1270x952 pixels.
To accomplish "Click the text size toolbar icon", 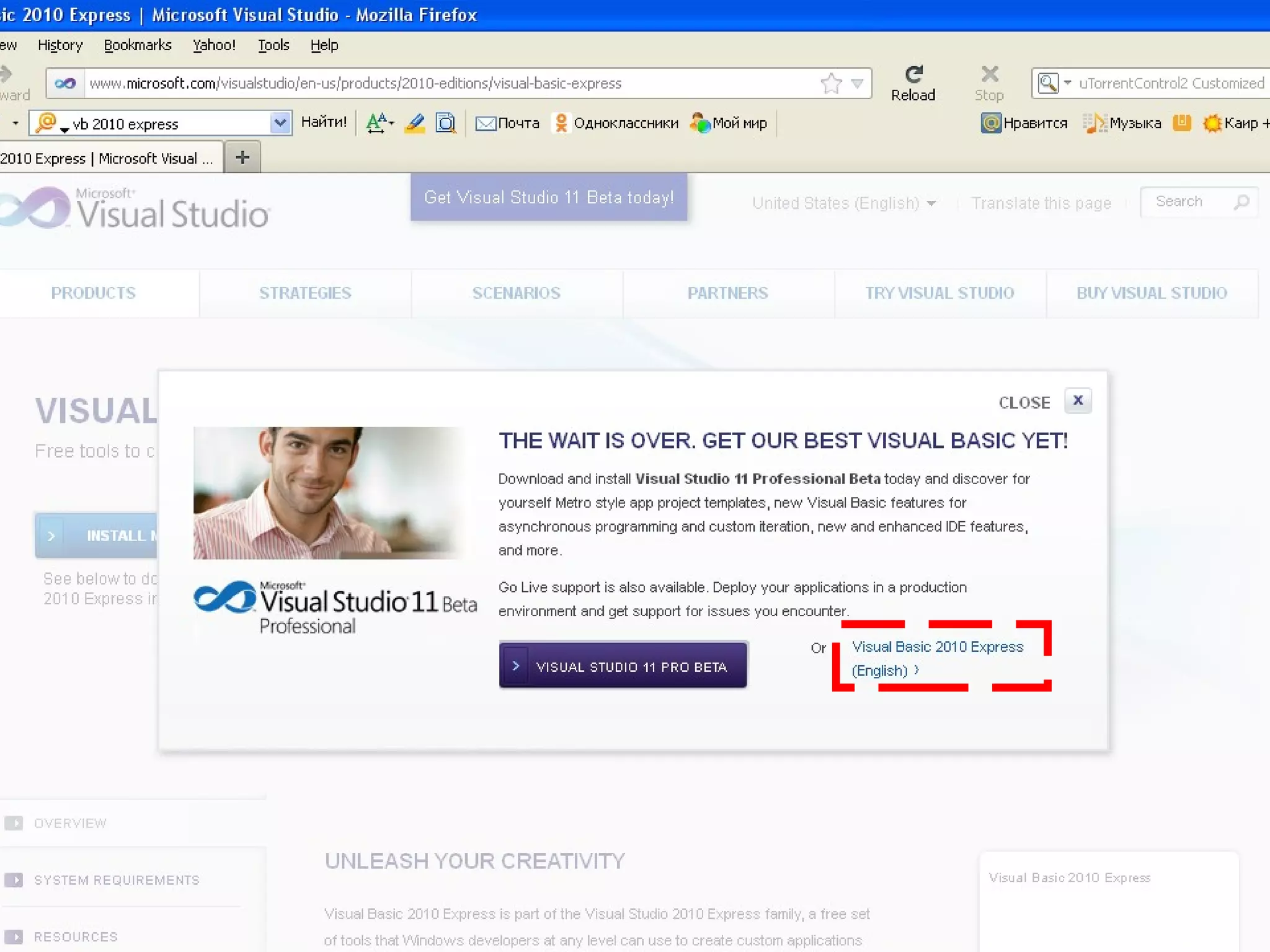I will pyautogui.click(x=378, y=123).
